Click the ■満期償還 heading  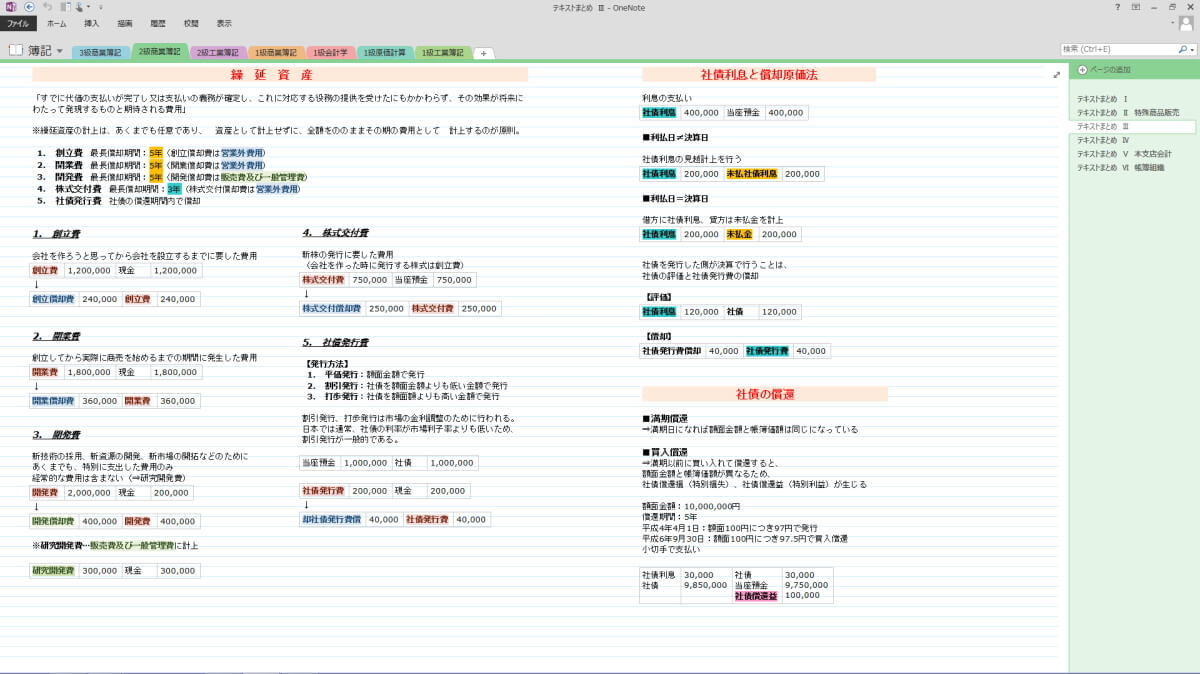pyautogui.click(x=665, y=418)
